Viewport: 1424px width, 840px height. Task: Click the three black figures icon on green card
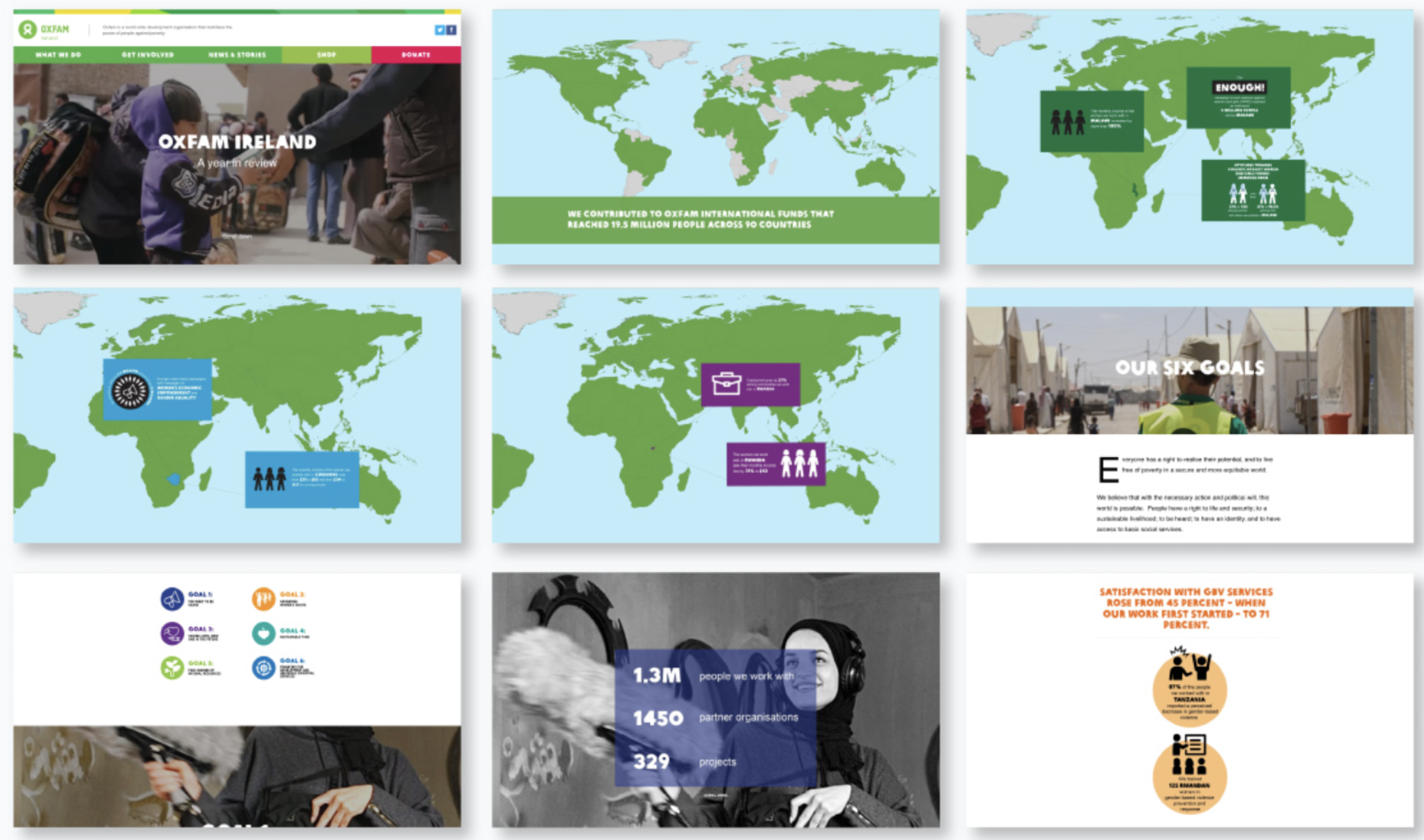tap(1067, 122)
